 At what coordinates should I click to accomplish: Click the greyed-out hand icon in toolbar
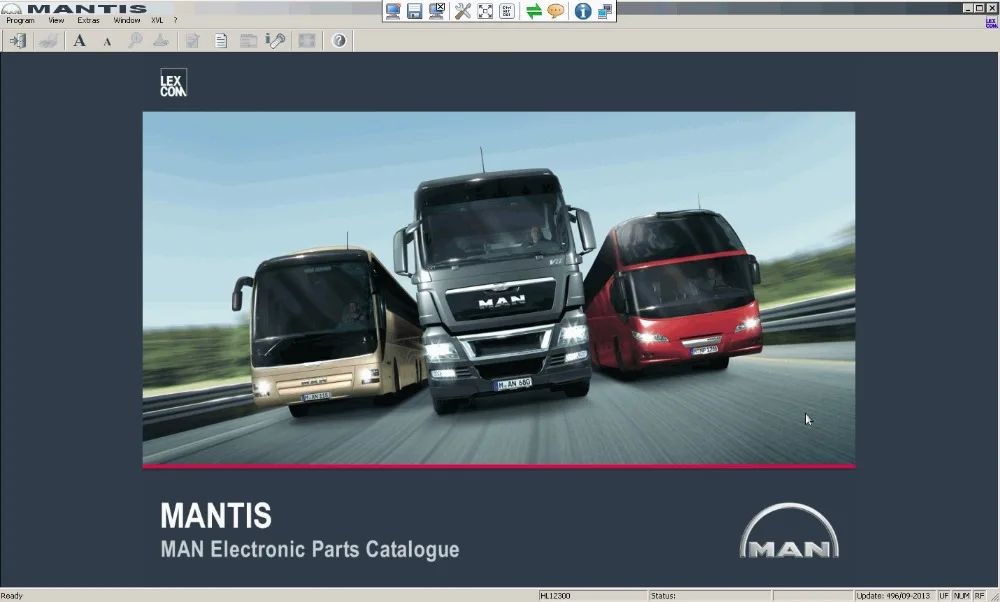48,41
